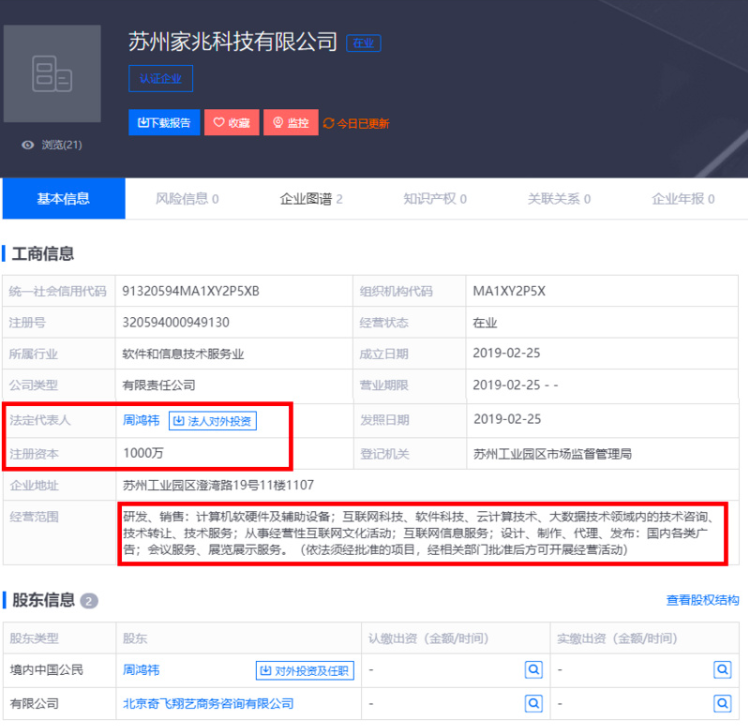Screen dimensions: 748x728
Task: Open legal representative 周鸿祎 link in 工商信息
Action: tap(141, 420)
